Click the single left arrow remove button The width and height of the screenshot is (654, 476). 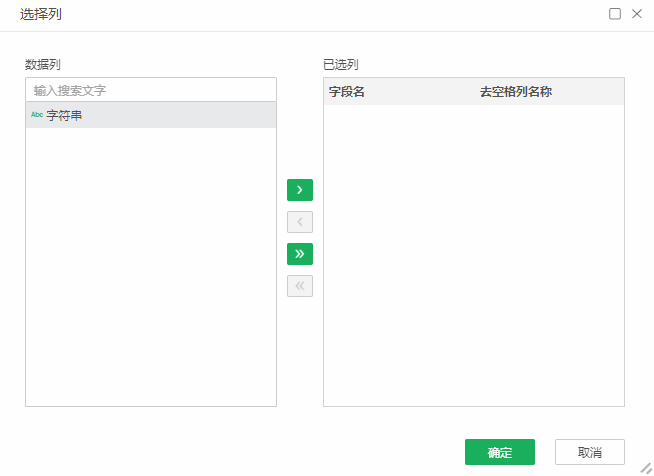(300, 222)
